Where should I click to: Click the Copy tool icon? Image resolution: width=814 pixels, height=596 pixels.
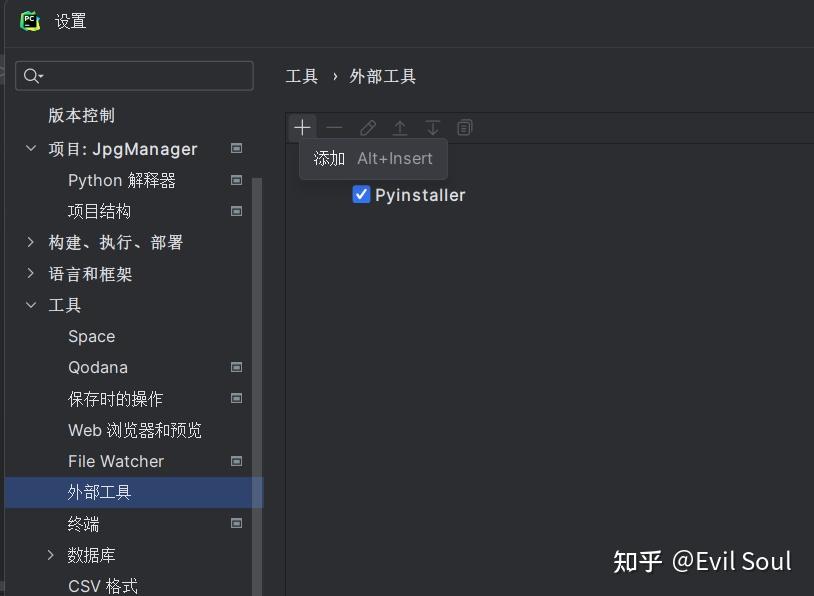click(465, 128)
